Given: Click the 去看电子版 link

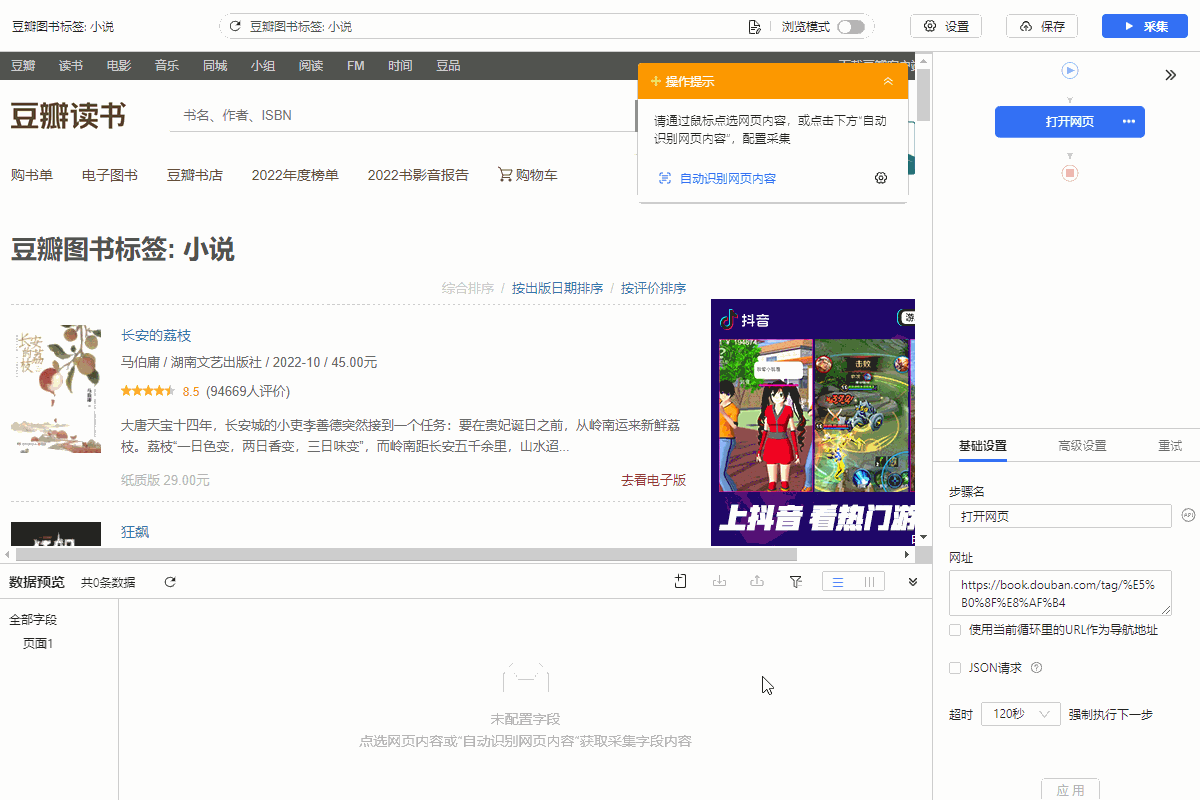Looking at the screenshot, I should [654, 480].
